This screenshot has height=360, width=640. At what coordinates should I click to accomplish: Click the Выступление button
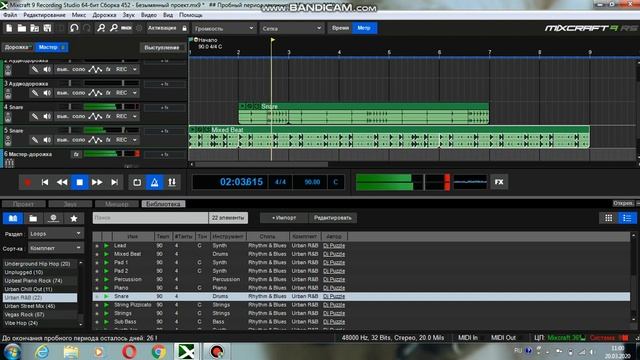[162, 47]
